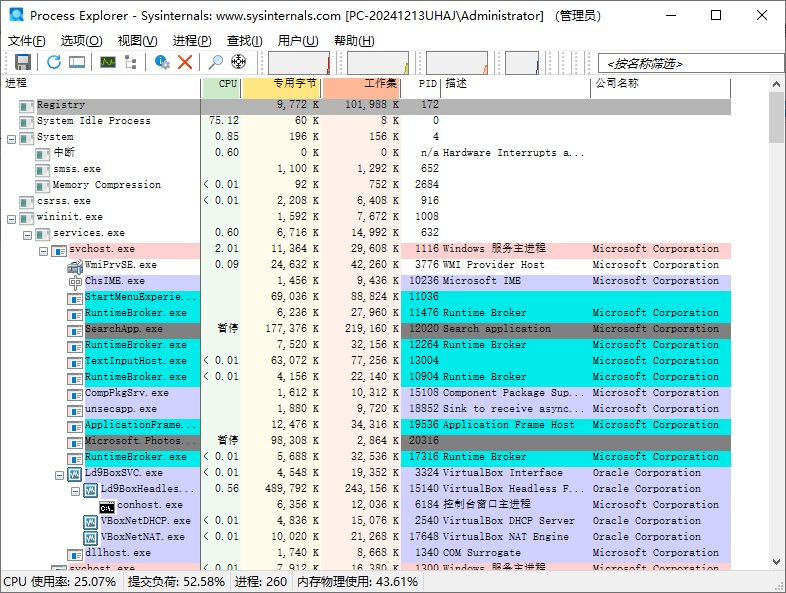Select the CompPkgSrv.exe row
The height and width of the screenshot is (593, 786).
[365, 393]
